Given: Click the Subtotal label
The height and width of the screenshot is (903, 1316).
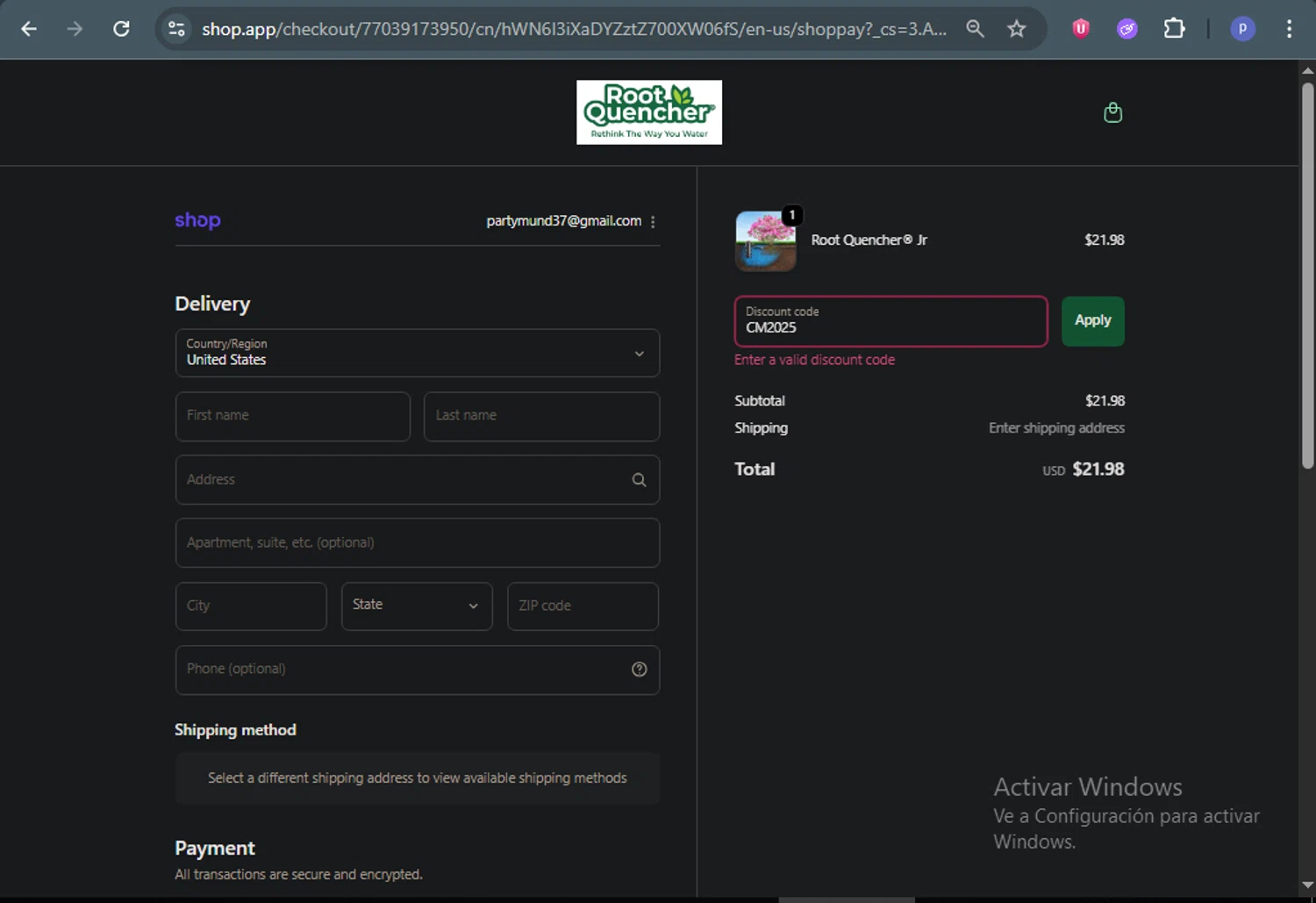Looking at the screenshot, I should point(760,401).
